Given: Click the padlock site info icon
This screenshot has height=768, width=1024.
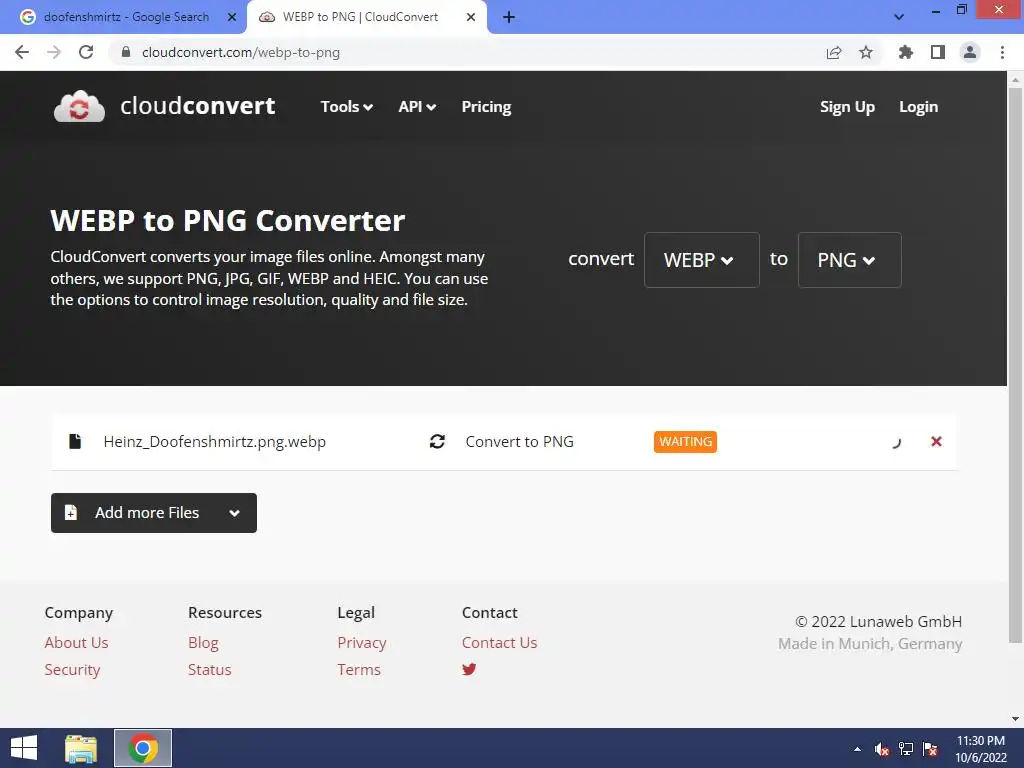Looking at the screenshot, I should point(125,52).
